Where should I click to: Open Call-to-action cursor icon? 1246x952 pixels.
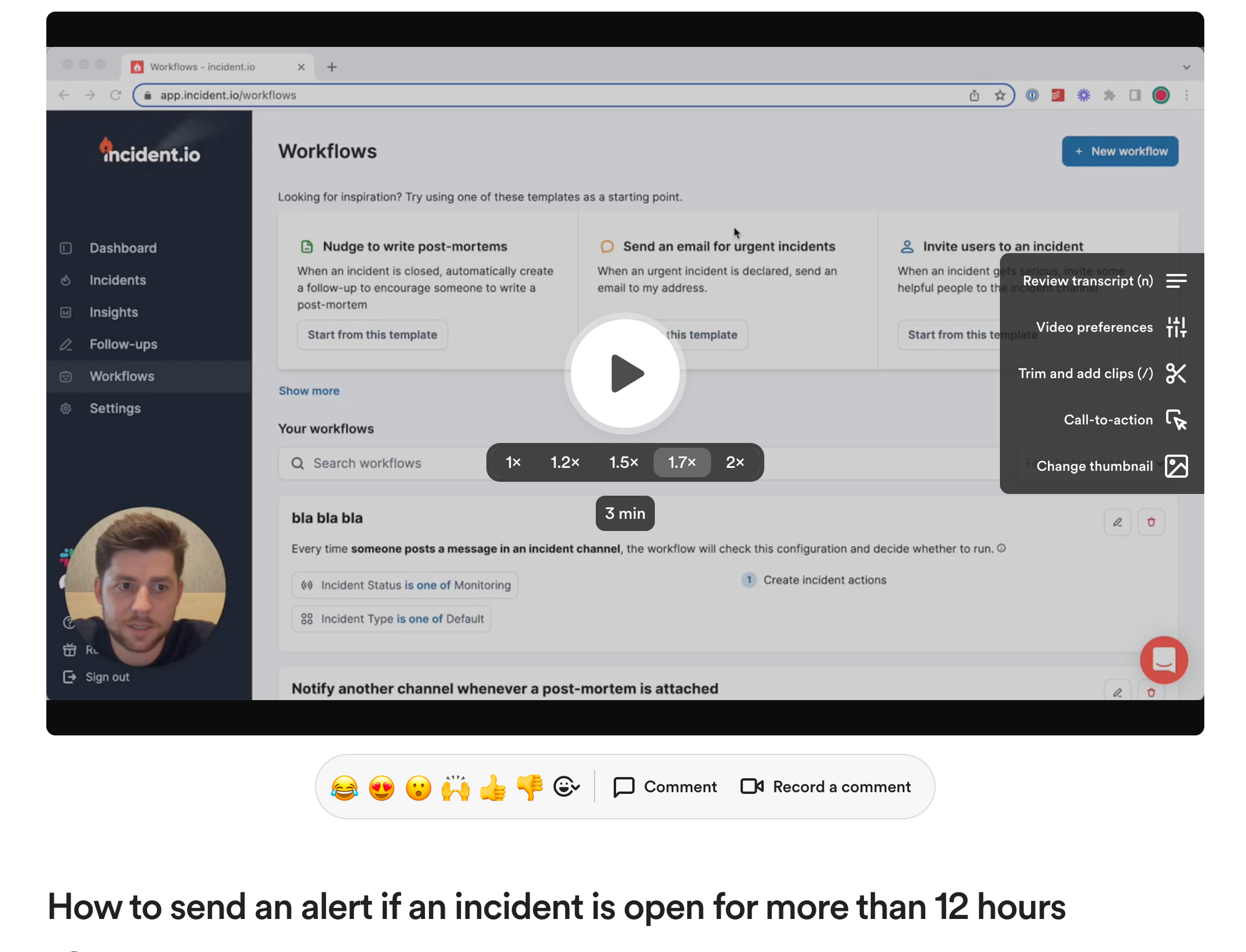click(1176, 420)
